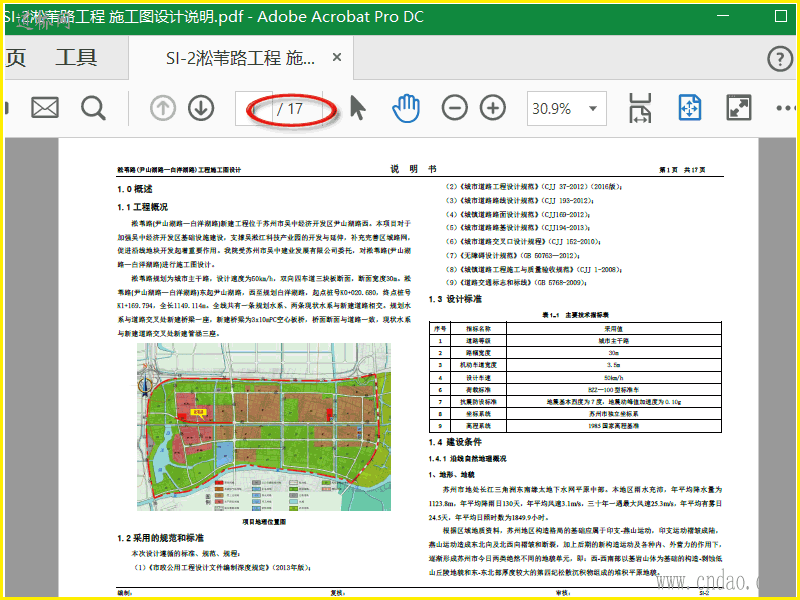The image size is (800, 600).
Task: Click the map caption "项目地理位置图"
Action: (264, 522)
